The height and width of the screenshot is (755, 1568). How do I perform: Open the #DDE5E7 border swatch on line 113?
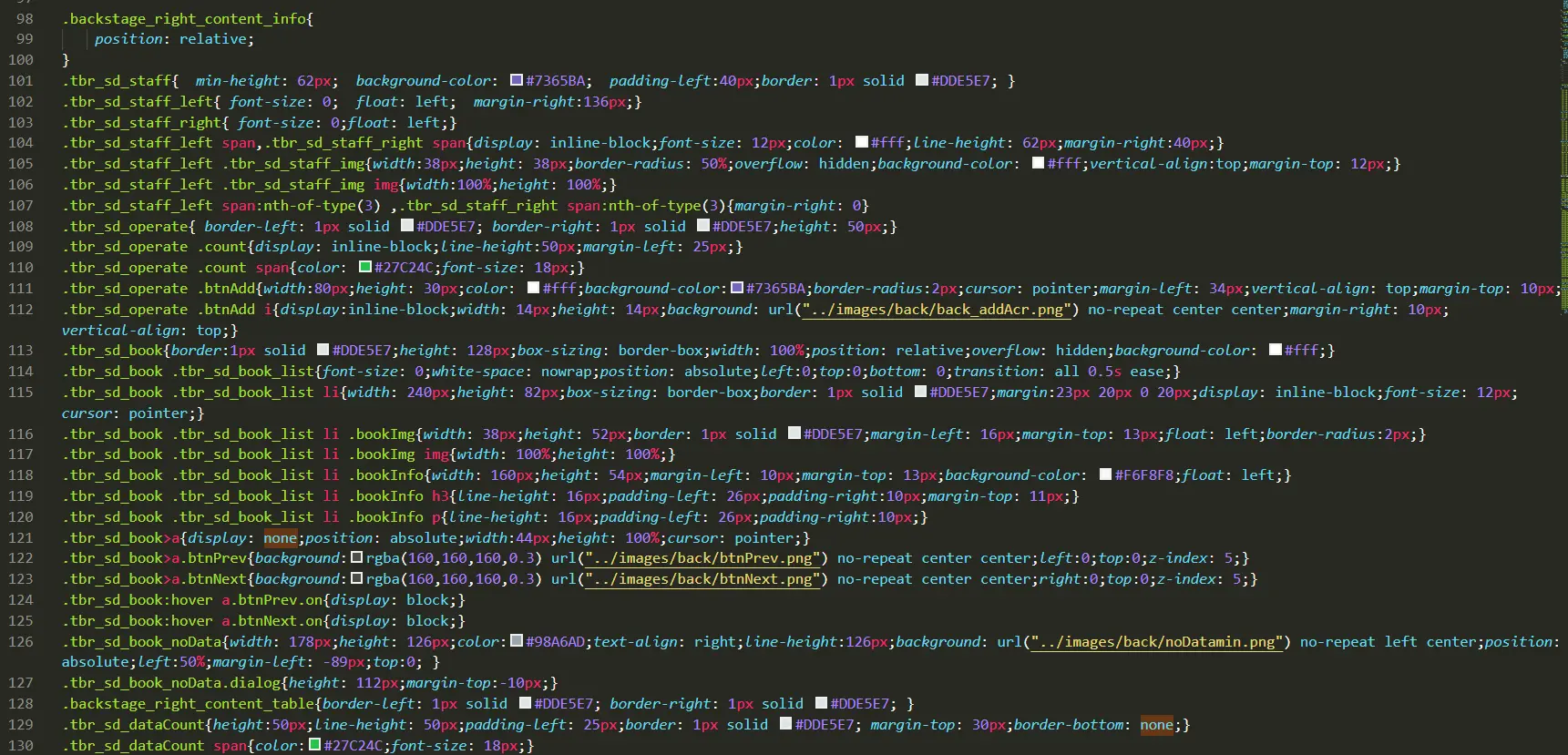pos(323,350)
